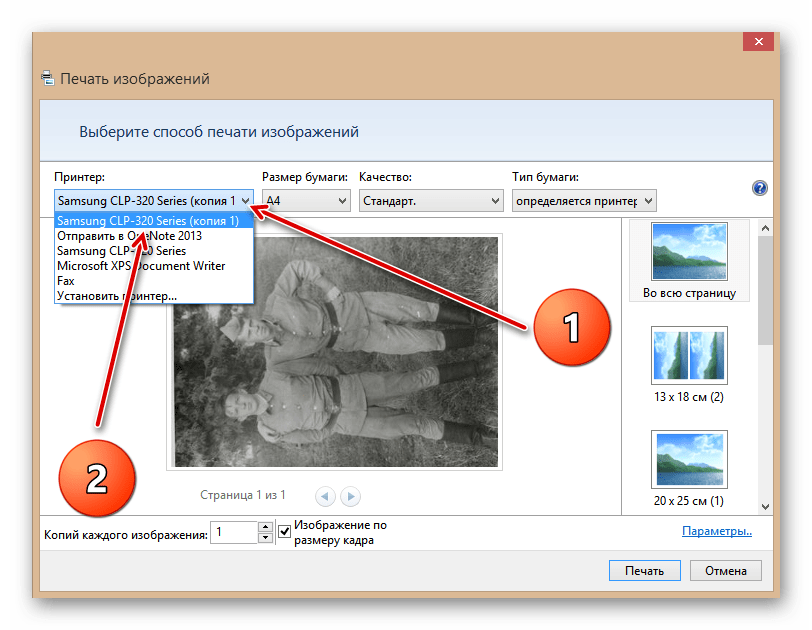Screen dimensions: 812x630
Task: Choose Microsoft XPS Document Writer option
Action: pyautogui.click(x=141, y=266)
